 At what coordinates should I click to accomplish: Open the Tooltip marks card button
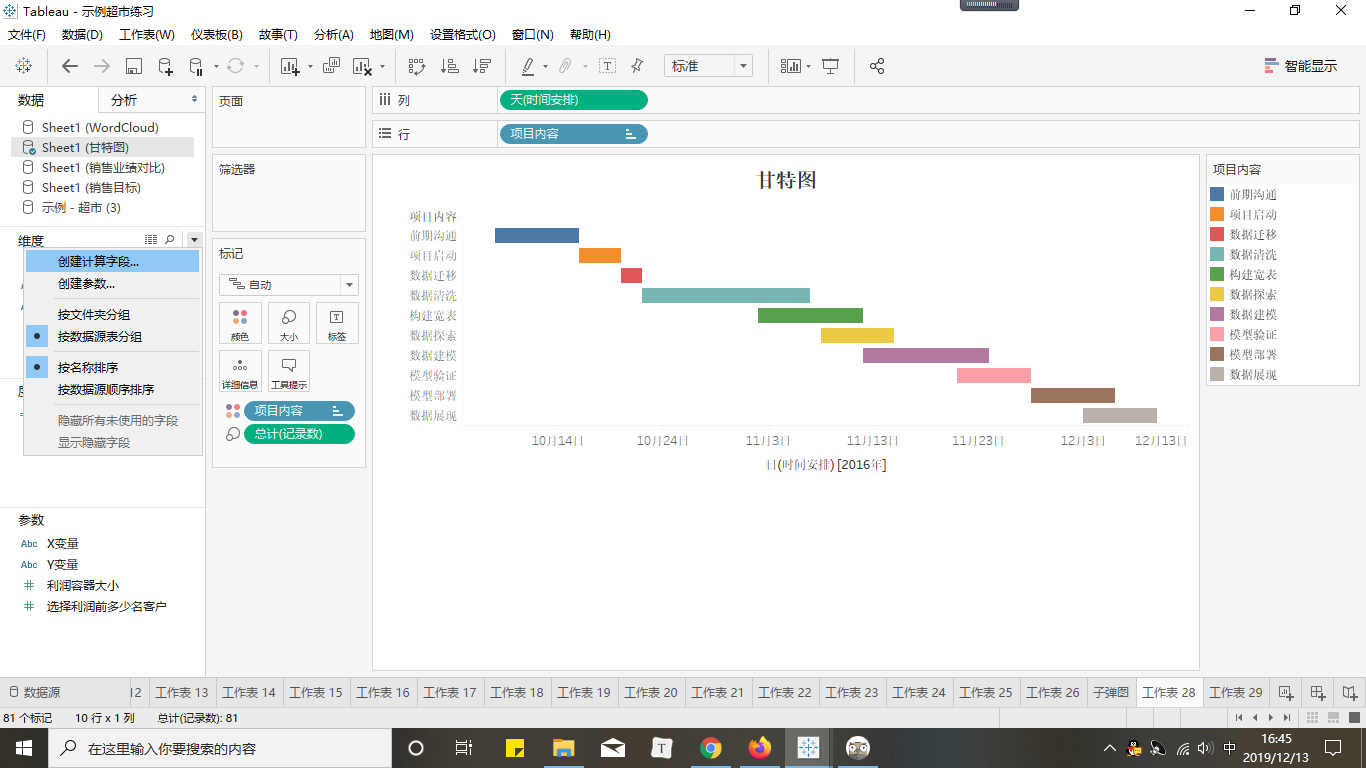coord(288,371)
